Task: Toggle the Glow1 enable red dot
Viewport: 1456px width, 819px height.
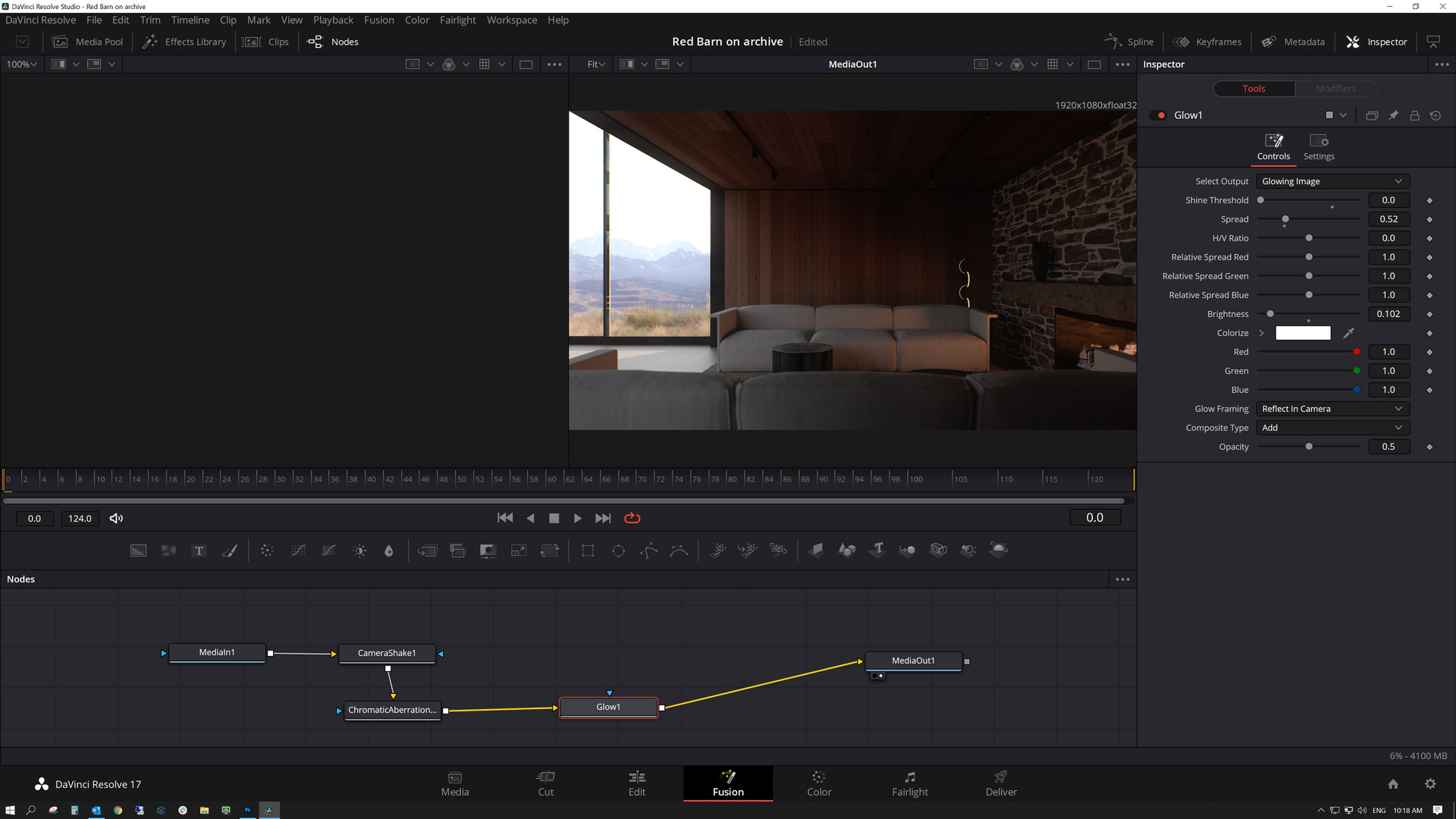Action: click(x=1161, y=115)
